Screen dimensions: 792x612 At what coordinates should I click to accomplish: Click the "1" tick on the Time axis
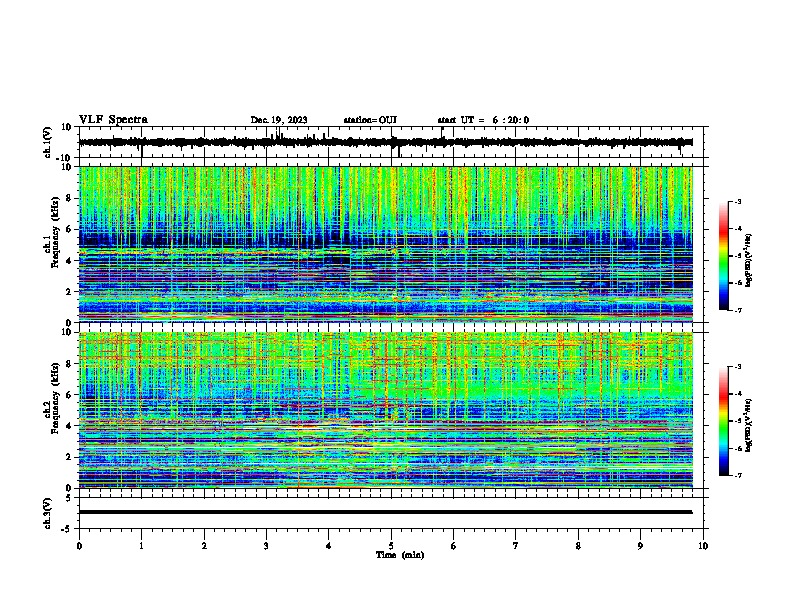tap(141, 546)
